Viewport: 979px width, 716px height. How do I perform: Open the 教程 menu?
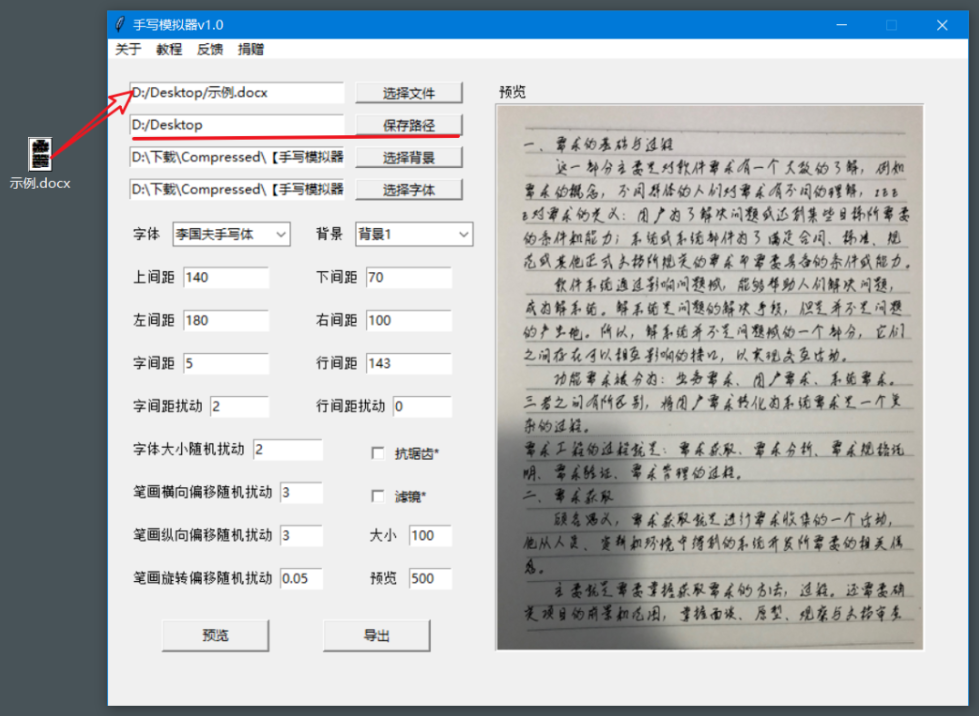tap(169, 49)
